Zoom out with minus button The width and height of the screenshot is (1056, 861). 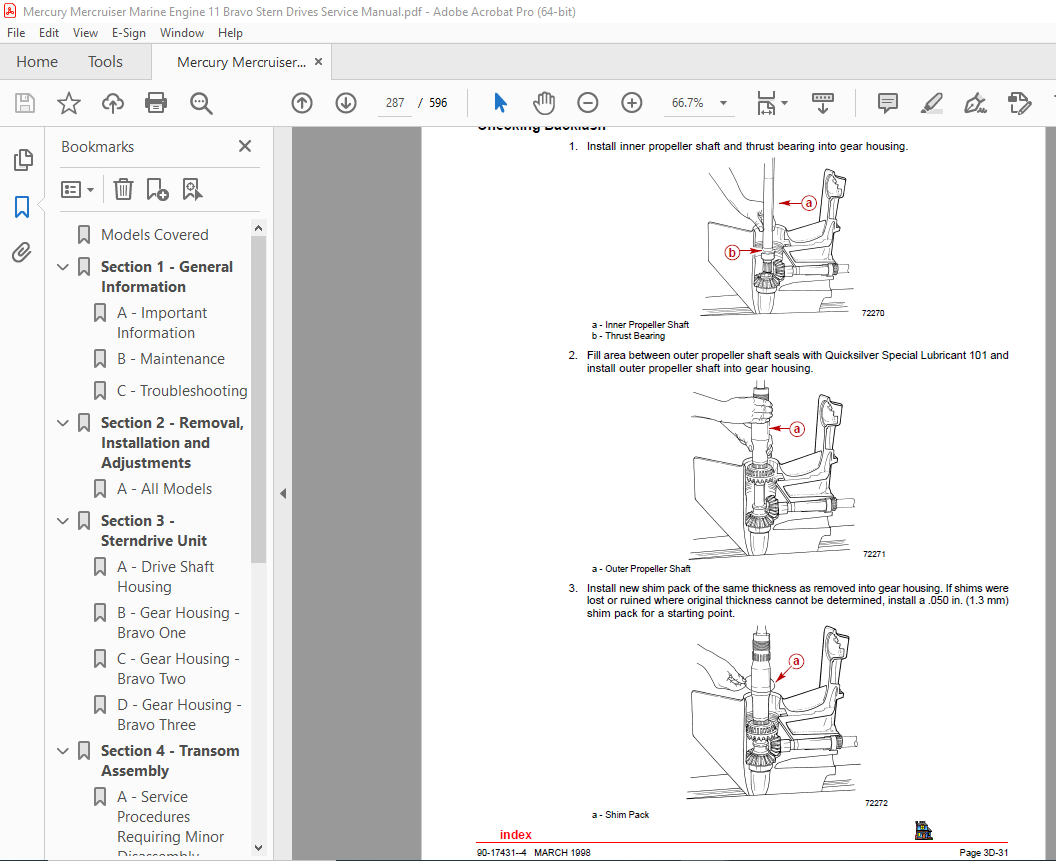click(587, 103)
